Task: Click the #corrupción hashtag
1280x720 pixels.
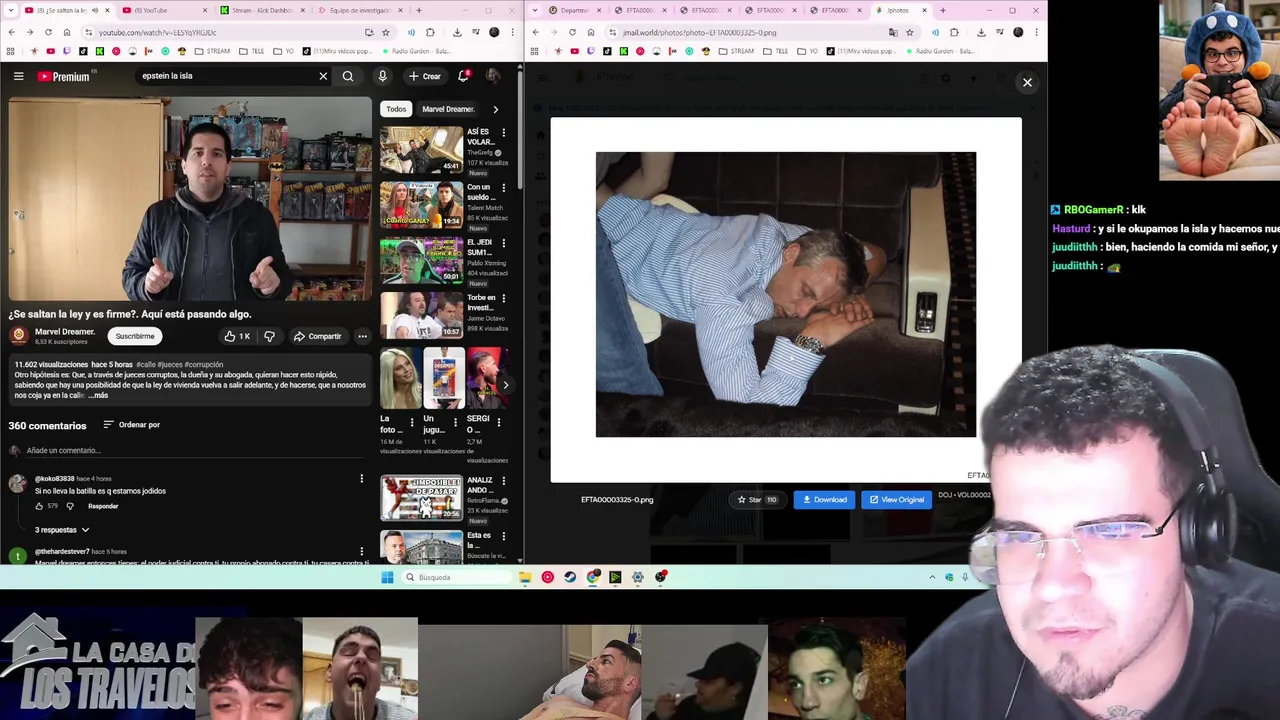Action: point(204,365)
